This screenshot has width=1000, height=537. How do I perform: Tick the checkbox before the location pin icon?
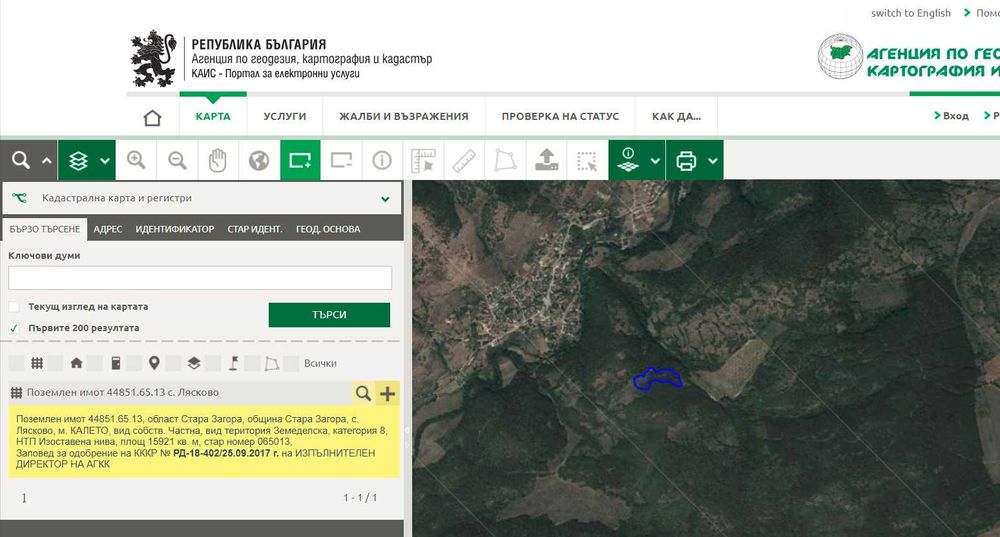click(x=135, y=364)
